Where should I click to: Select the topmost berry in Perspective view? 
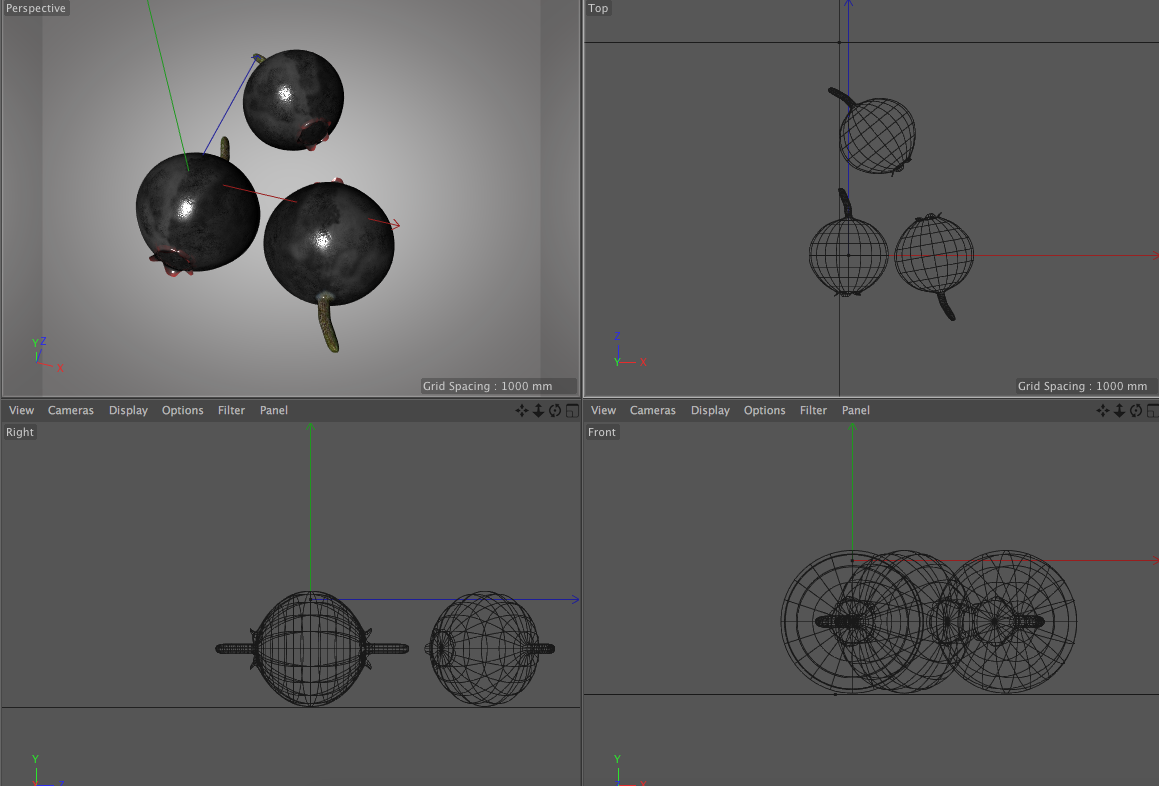293,99
